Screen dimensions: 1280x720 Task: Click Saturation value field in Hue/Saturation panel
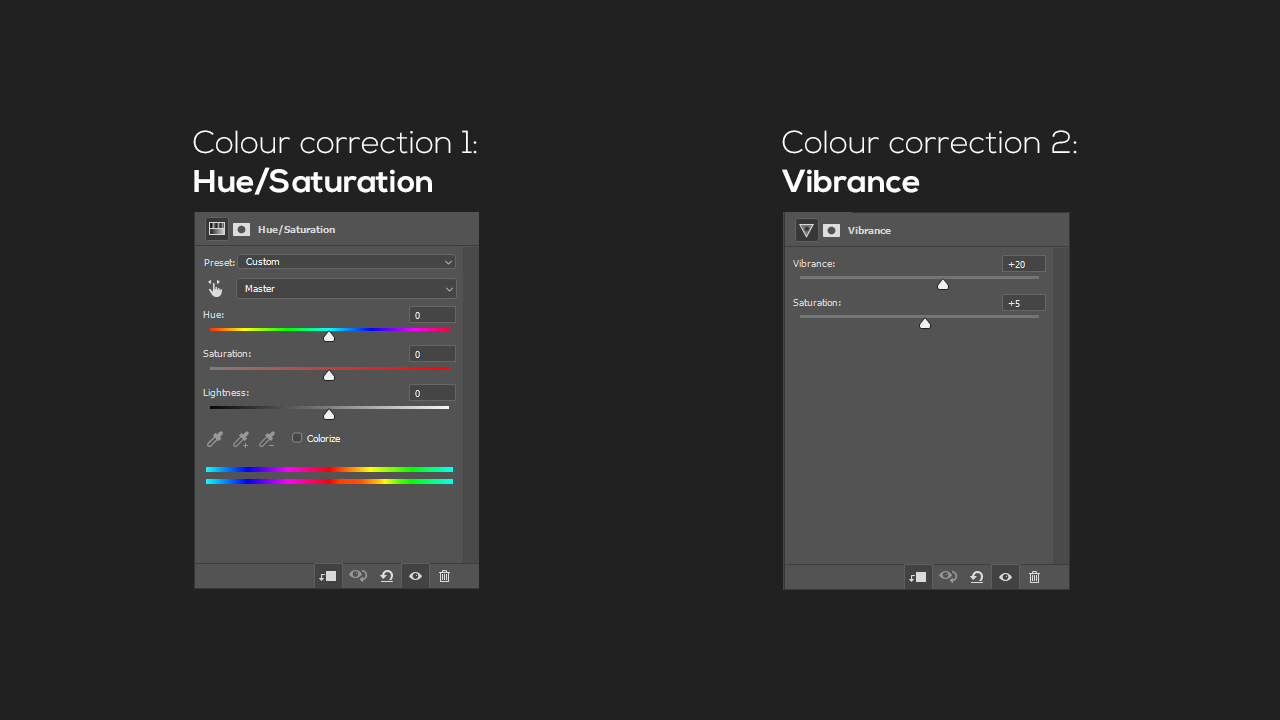pos(432,354)
